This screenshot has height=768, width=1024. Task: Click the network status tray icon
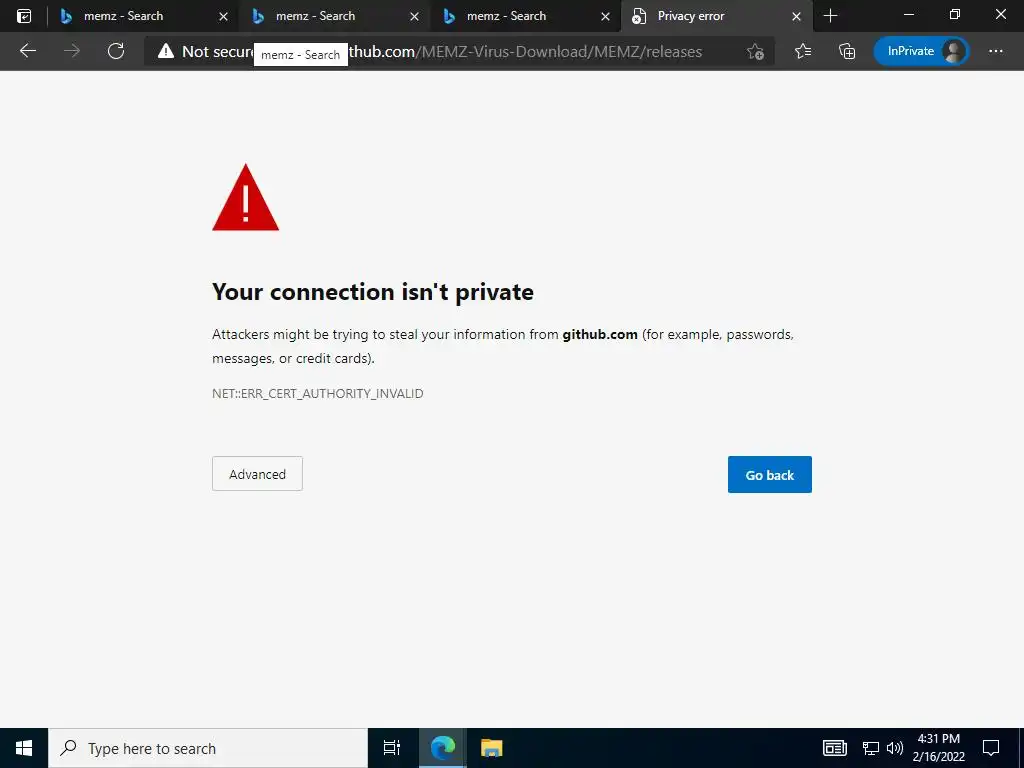click(871, 748)
